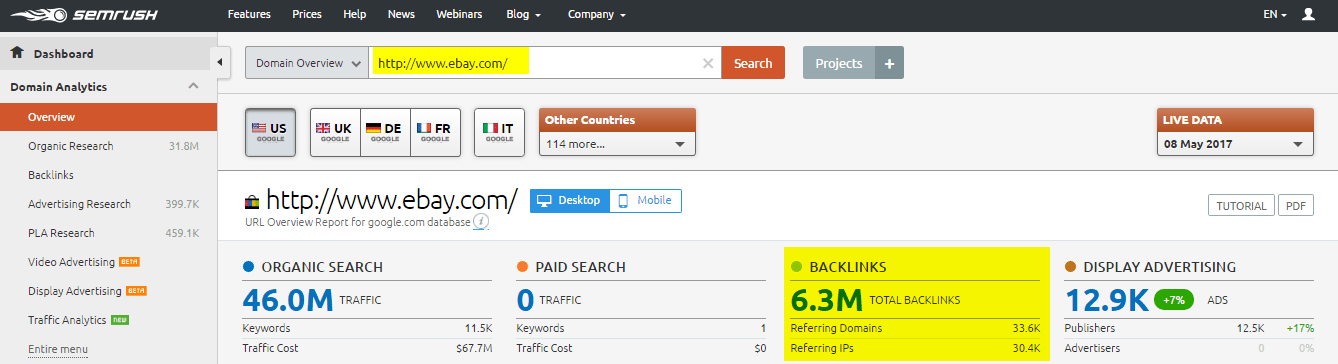The width and height of the screenshot is (1338, 364).
Task: Click the Projects button
Action: point(839,63)
